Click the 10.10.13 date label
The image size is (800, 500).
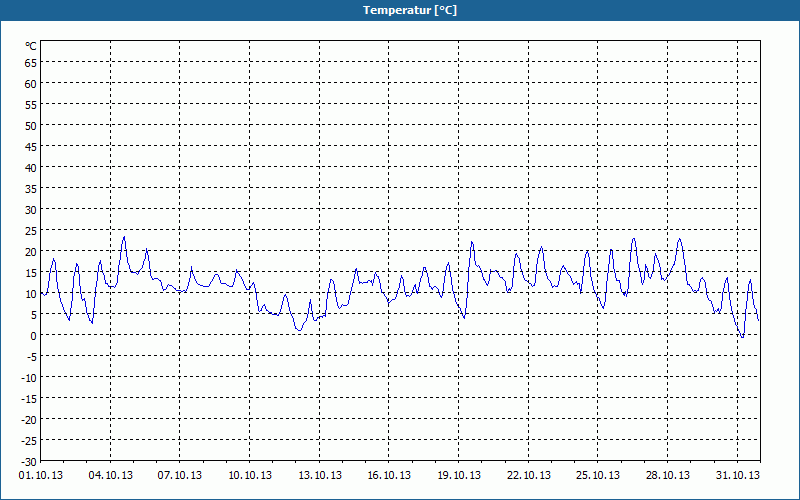250,476
